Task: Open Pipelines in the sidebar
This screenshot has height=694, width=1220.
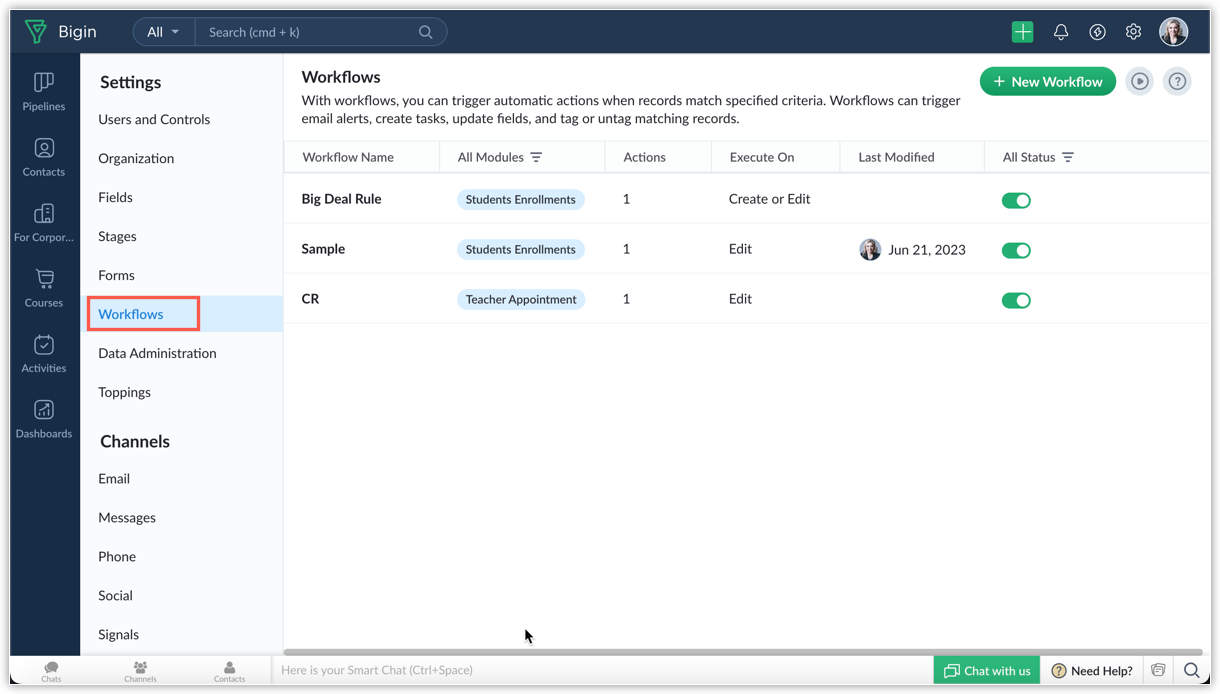Action: coord(44,91)
